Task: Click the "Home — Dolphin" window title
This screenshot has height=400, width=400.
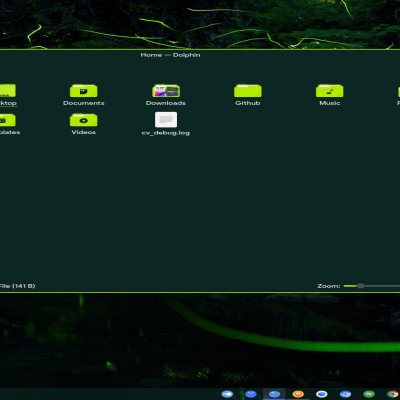Action: 170,55
